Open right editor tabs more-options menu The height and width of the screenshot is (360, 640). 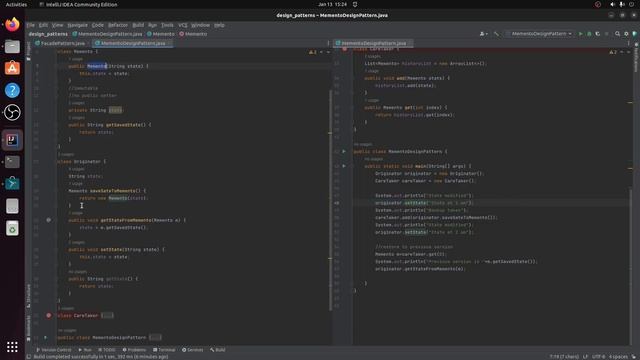click(x=629, y=43)
